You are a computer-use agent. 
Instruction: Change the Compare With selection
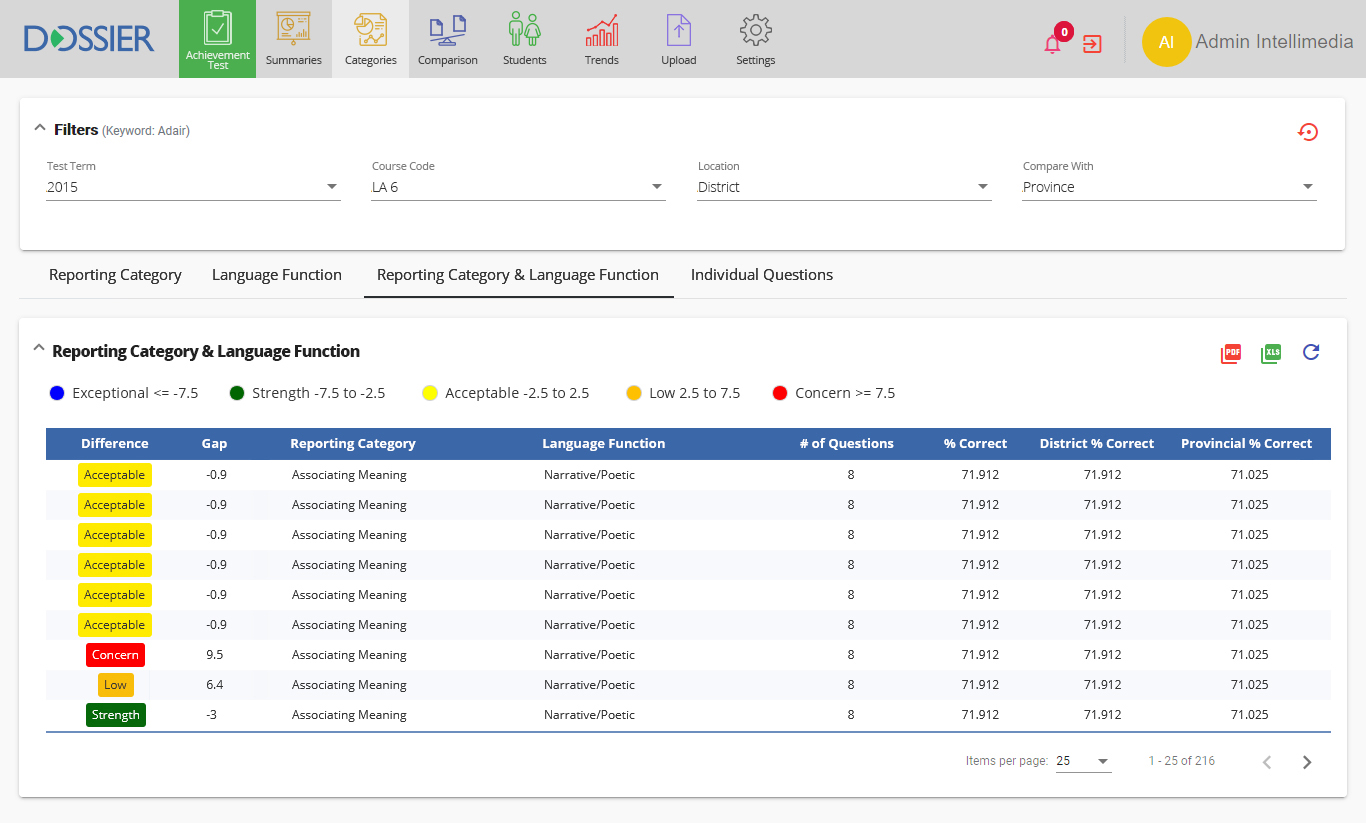[x=1168, y=187]
